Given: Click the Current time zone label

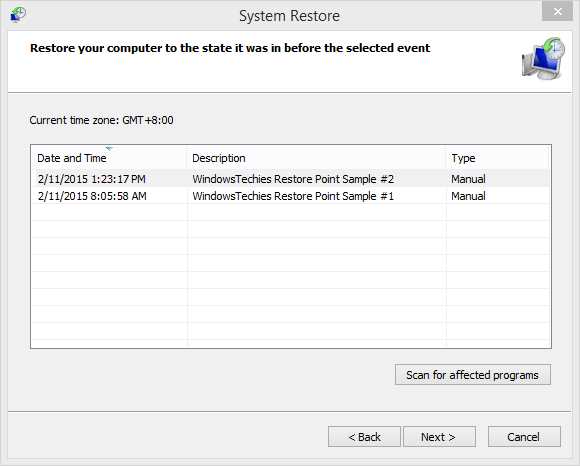Looking at the screenshot, I should coord(101,120).
